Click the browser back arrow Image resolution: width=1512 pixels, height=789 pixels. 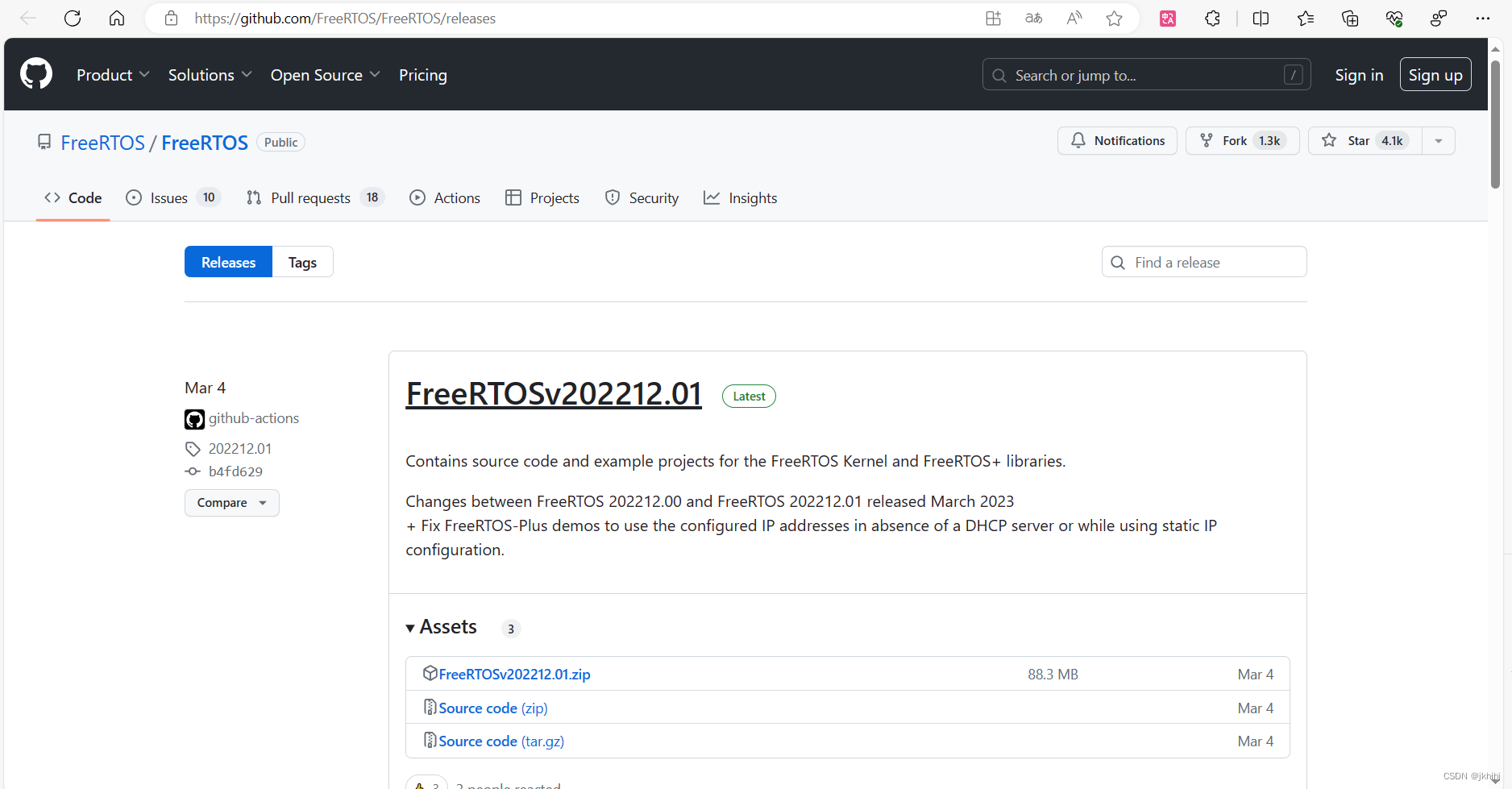click(x=28, y=19)
